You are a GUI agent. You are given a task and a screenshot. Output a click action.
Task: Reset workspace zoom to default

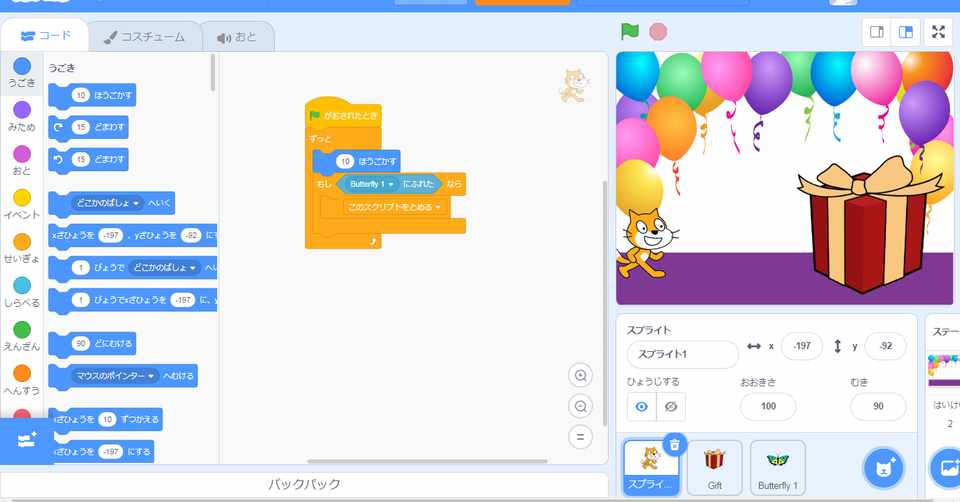[x=580, y=436]
